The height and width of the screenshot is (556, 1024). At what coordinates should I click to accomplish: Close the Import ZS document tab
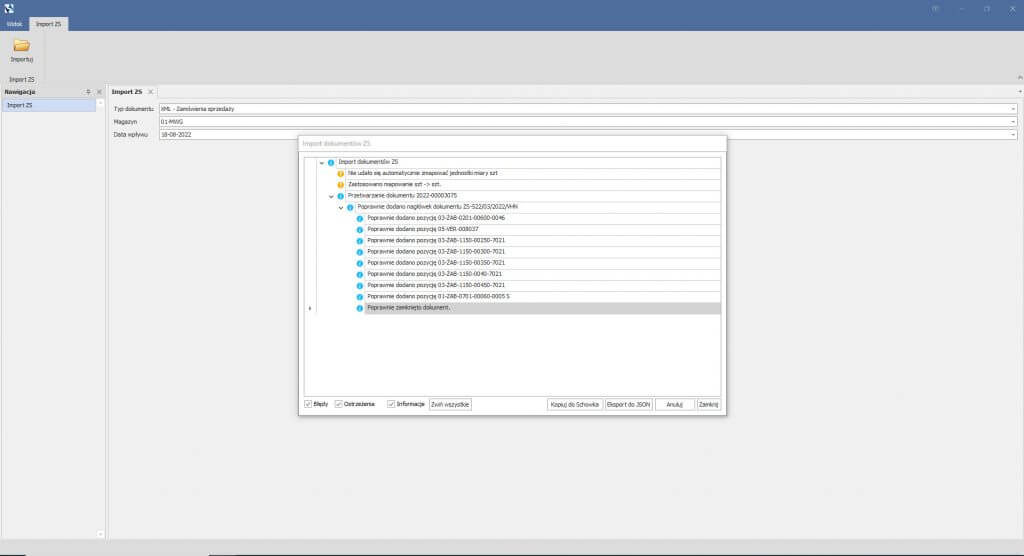[x=150, y=92]
